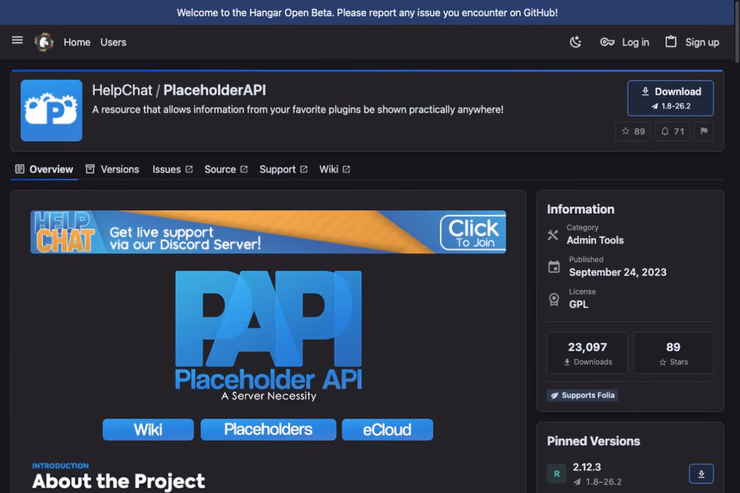Click the HelpChat Discord banner
Screen dimensions: 740x493
268,232
